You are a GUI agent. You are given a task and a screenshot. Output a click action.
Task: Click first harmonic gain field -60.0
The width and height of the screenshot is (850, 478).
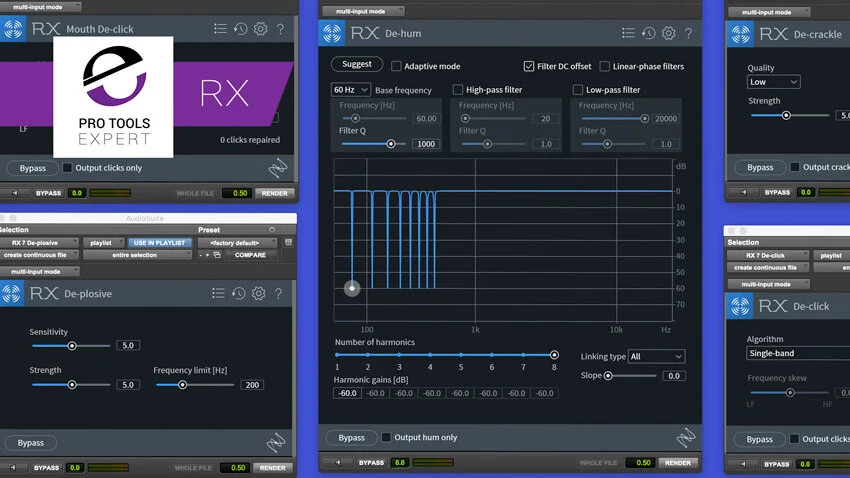click(x=347, y=393)
